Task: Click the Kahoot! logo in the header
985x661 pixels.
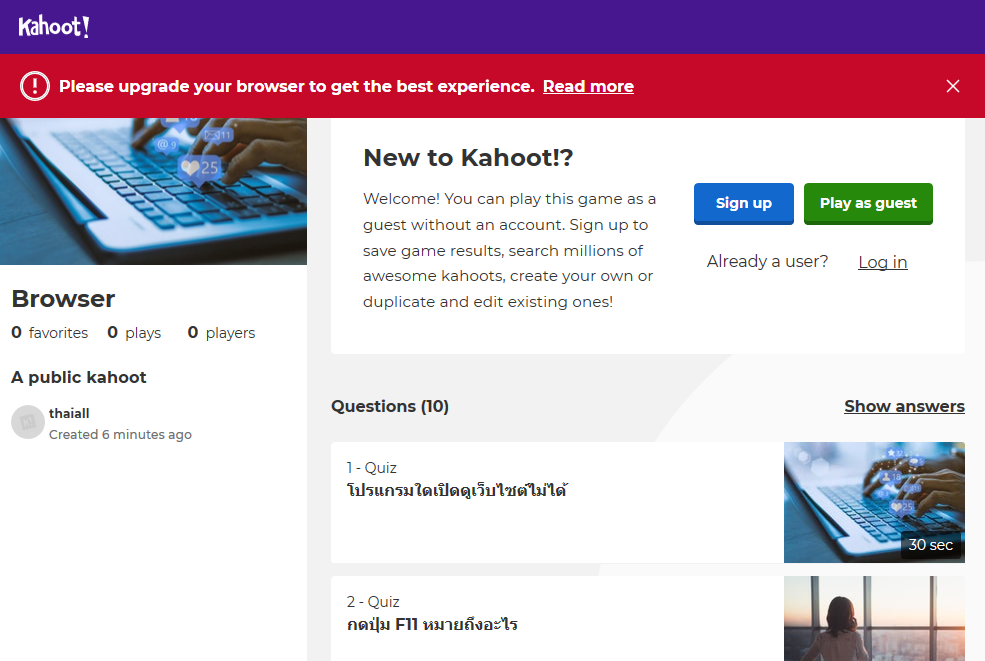Action: pos(54,27)
